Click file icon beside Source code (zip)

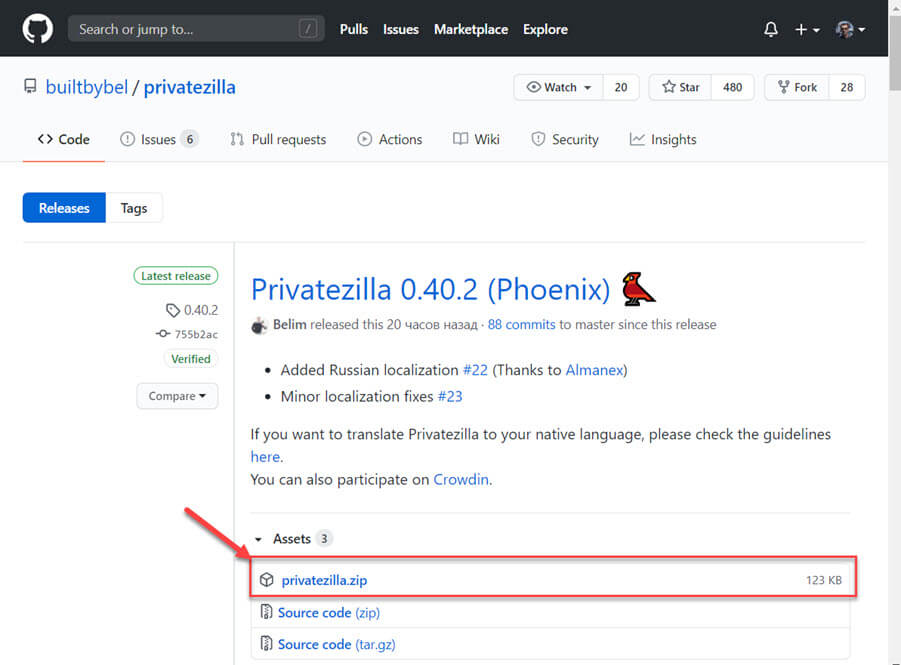tap(267, 612)
